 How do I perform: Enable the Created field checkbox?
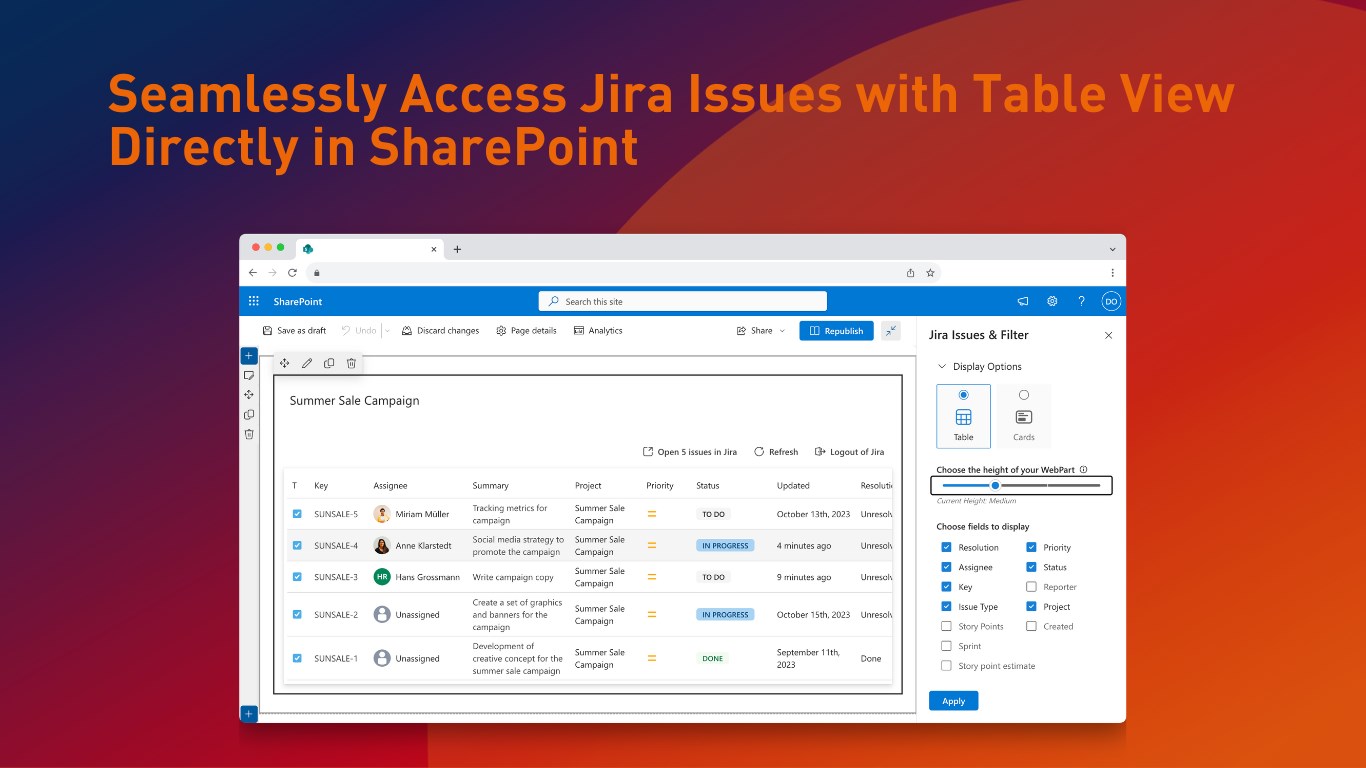[x=1031, y=626]
